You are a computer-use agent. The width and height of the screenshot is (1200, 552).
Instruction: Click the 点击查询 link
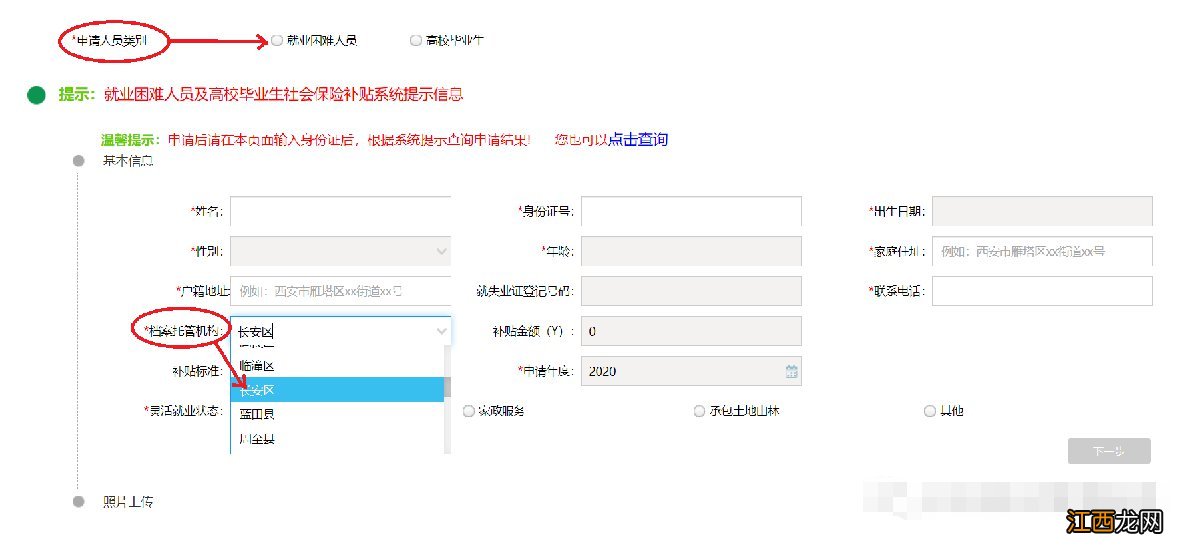[x=638, y=140]
